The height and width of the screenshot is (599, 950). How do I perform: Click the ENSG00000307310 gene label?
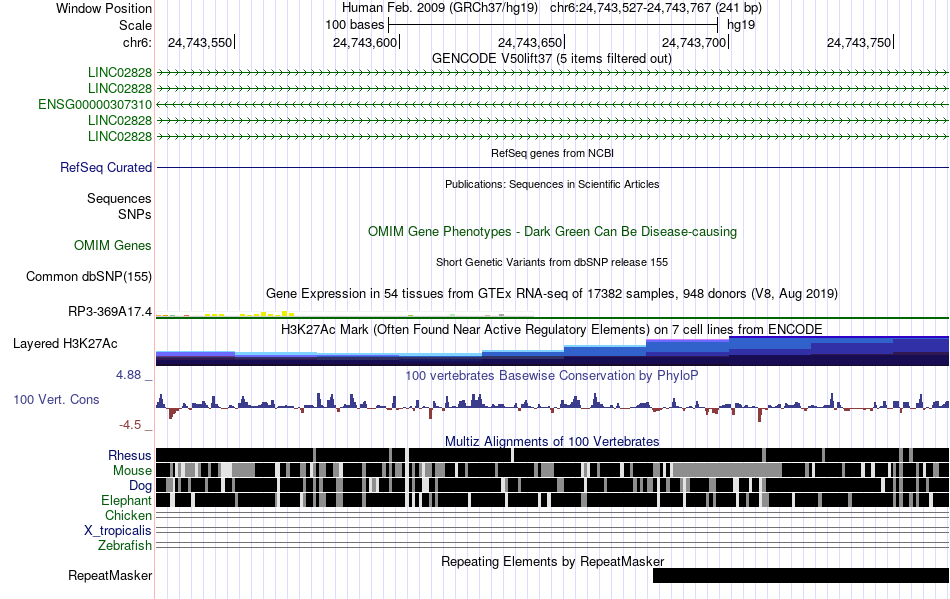click(x=95, y=105)
